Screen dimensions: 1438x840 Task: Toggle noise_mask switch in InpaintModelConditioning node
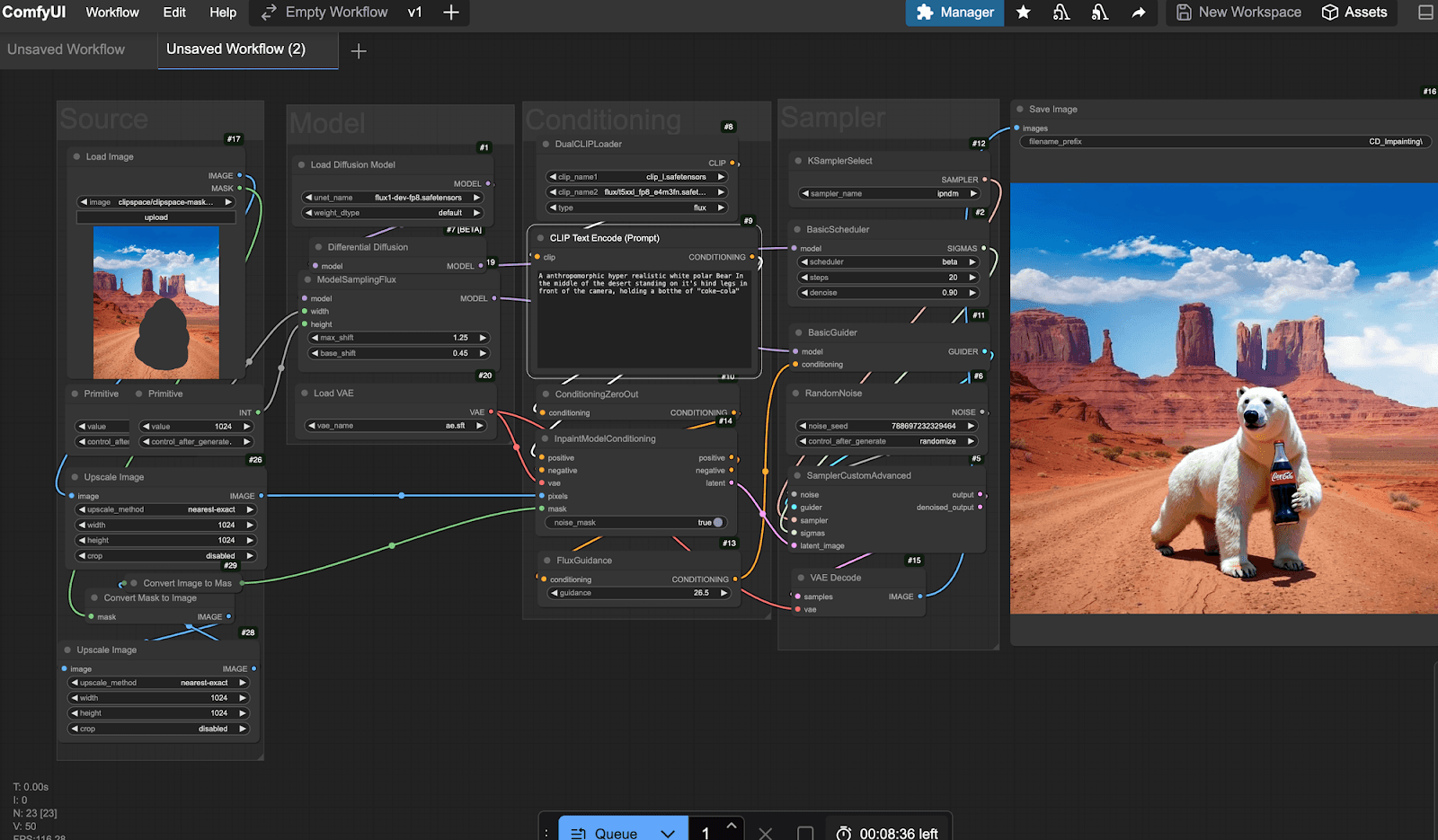point(716,522)
